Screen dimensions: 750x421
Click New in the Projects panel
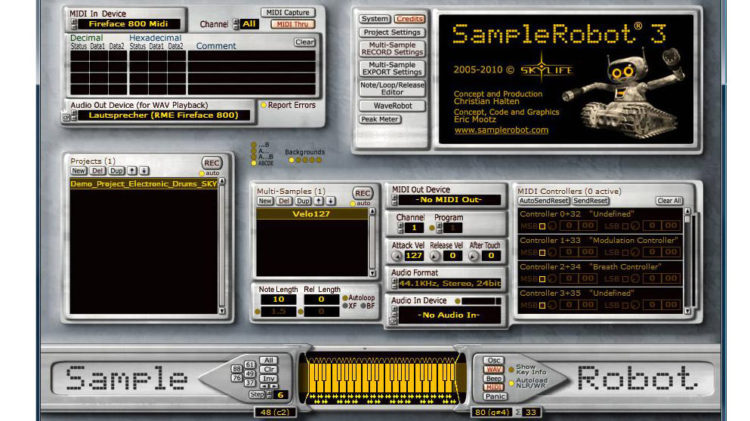point(78,171)
